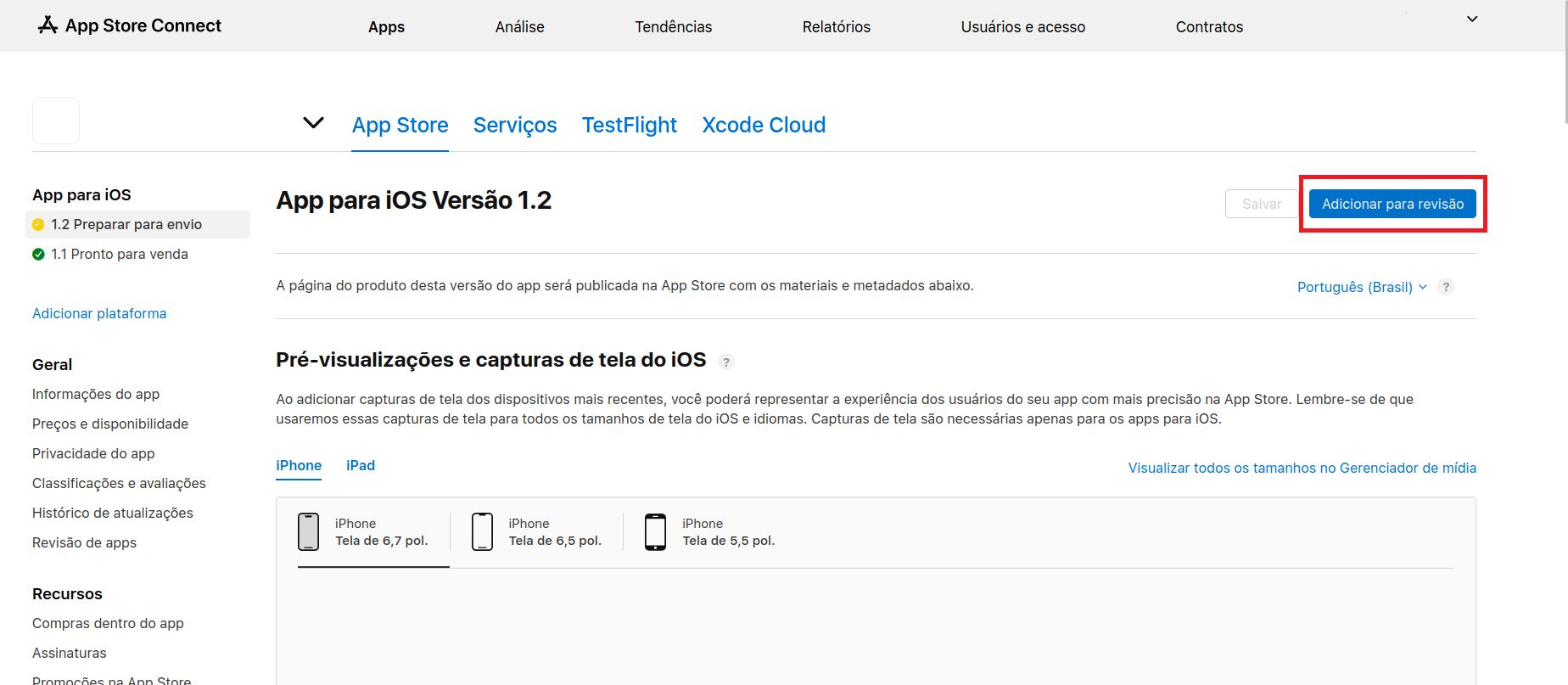Click the App Store Connect logo
This screenshot has height=685, width=1568.
click(129, 25)
